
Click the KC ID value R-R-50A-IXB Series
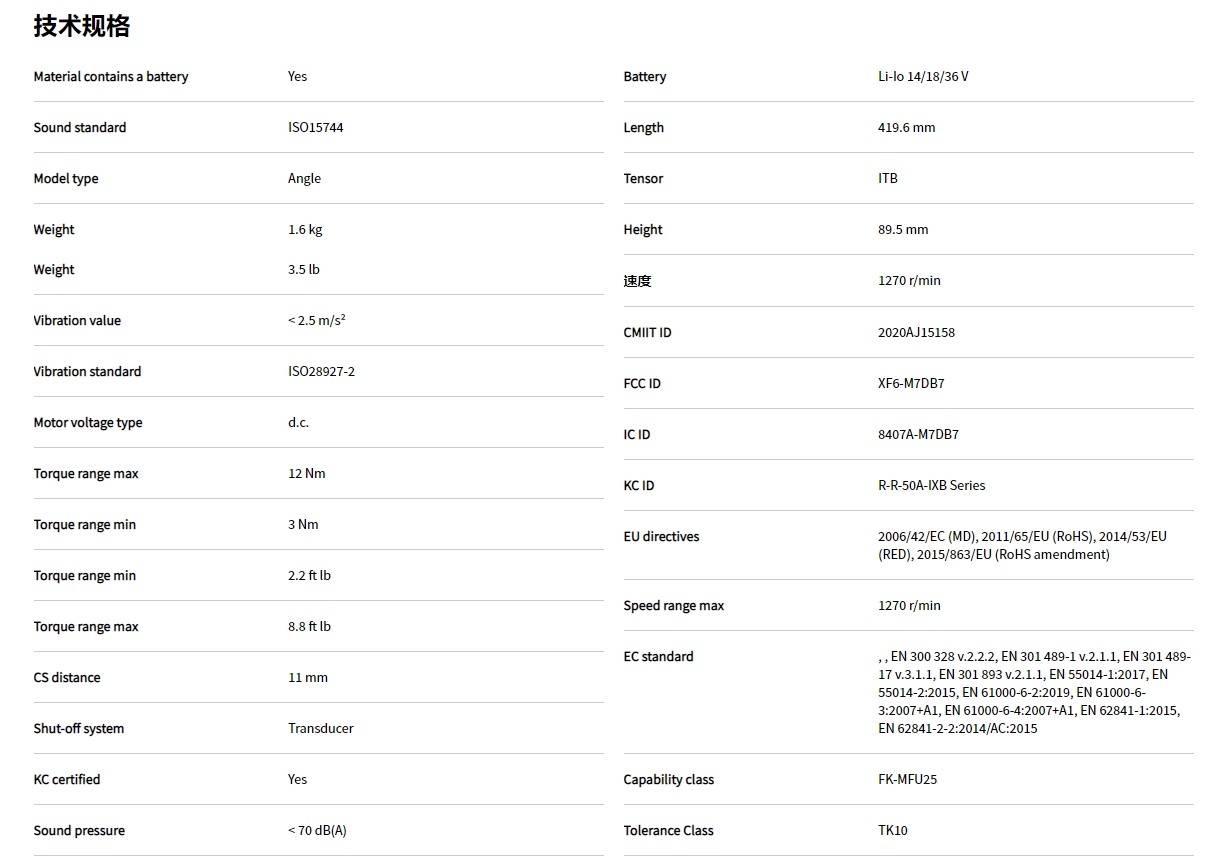click(931, 486)
